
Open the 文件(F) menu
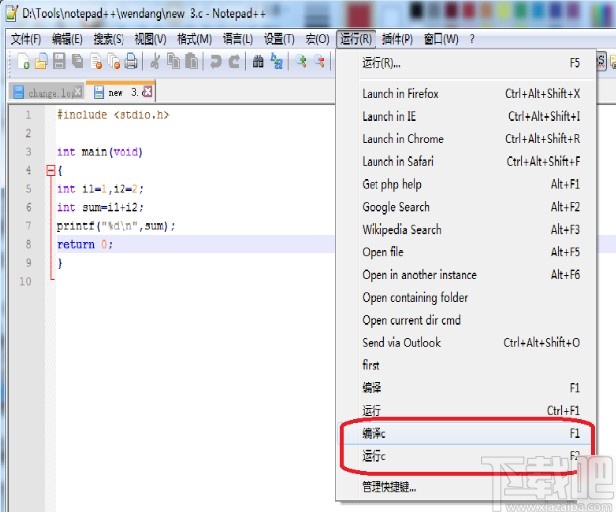26,39
